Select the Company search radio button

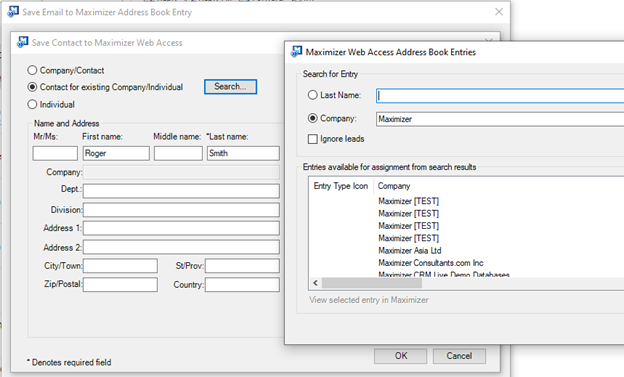coord(313,118)
